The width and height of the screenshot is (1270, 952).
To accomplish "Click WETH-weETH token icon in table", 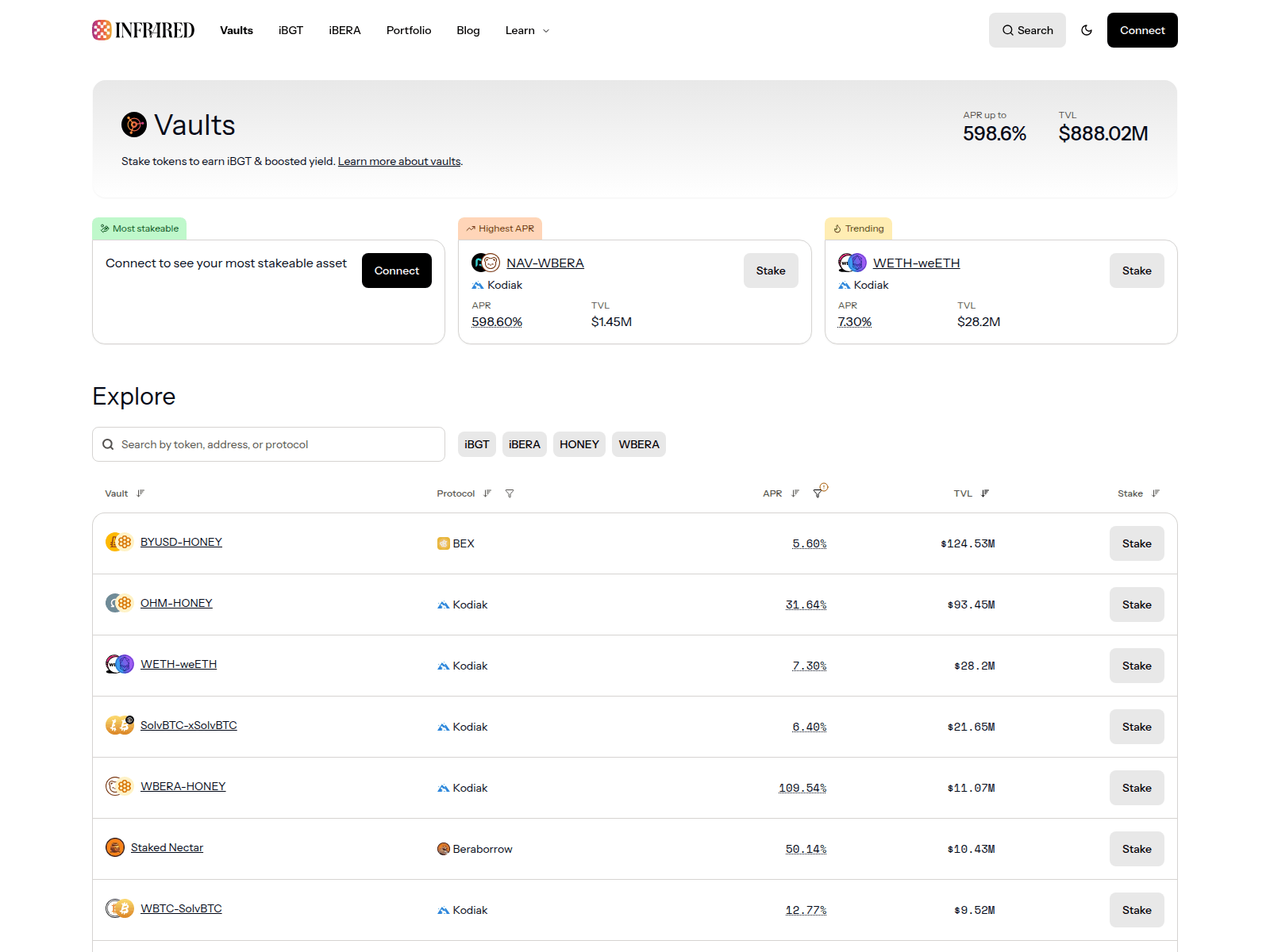I will pos(120,664).
